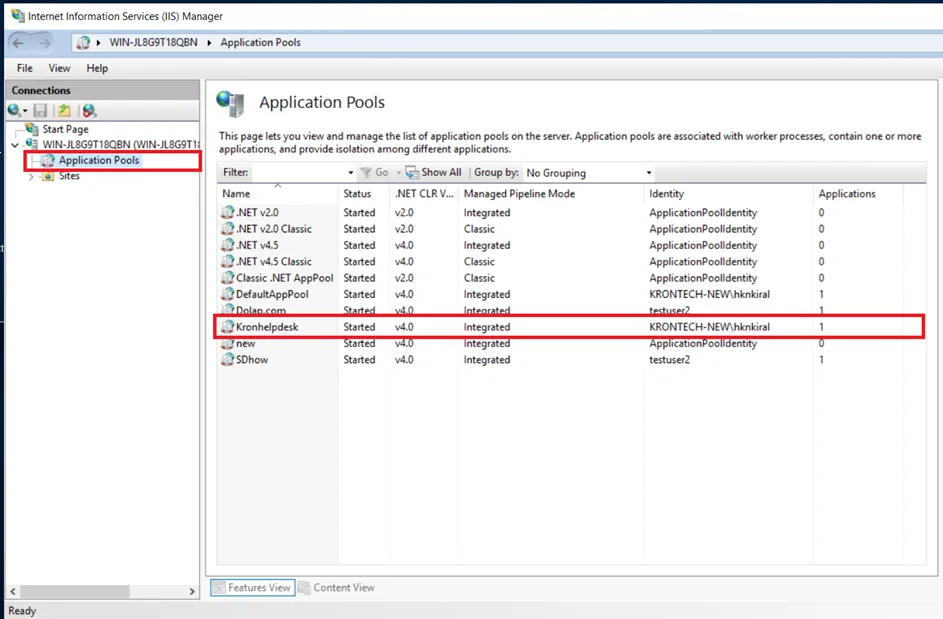Click the .NET v2.0 pool icon

[227, 212]
